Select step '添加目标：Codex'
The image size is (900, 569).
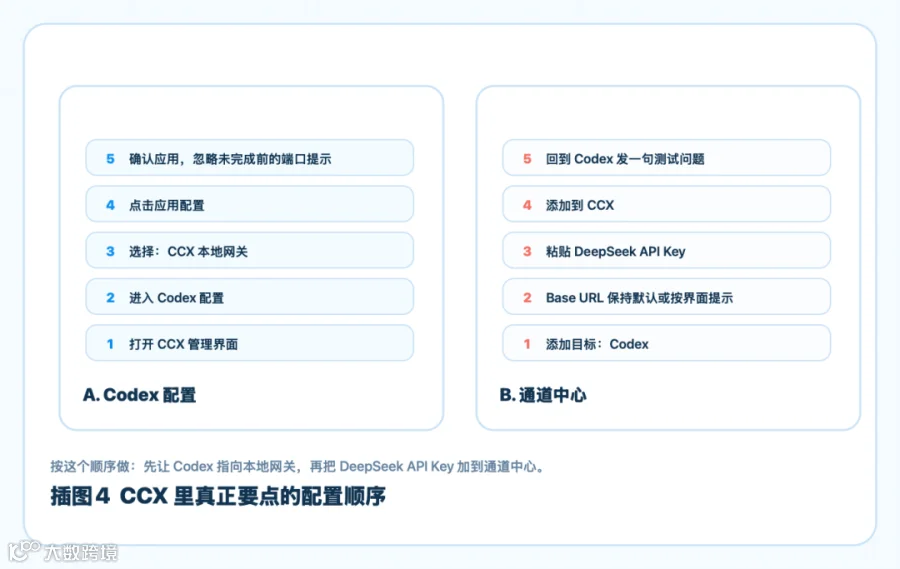point(666,343)
